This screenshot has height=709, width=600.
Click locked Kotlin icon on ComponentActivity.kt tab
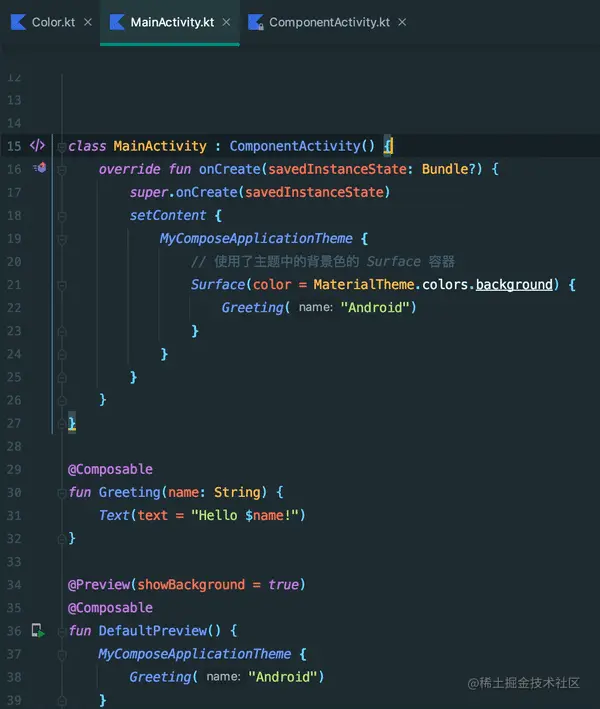pyautogui.click(x=256, y=22)
